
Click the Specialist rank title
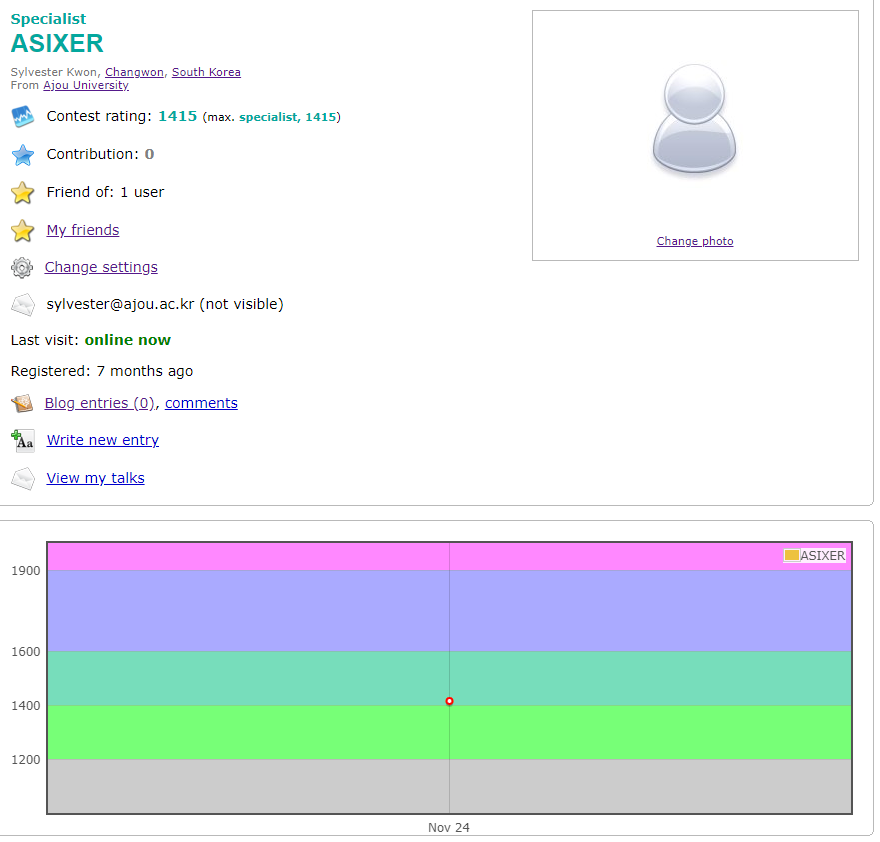click(48, 19)
